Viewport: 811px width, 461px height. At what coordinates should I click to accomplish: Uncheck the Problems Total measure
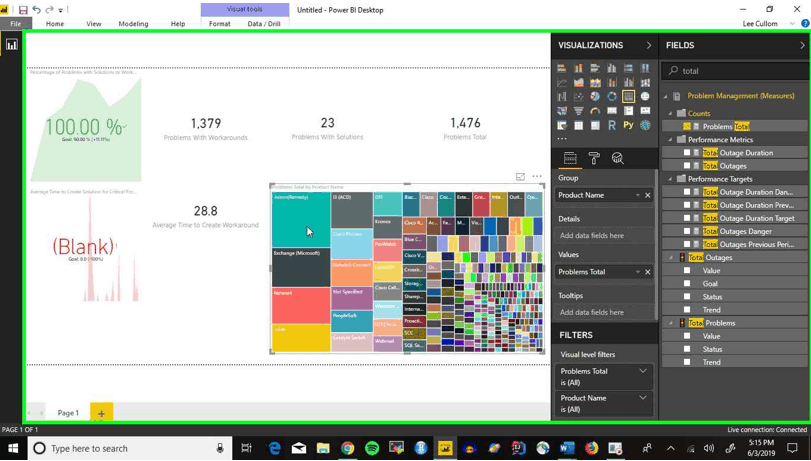[x=687, y=126]
